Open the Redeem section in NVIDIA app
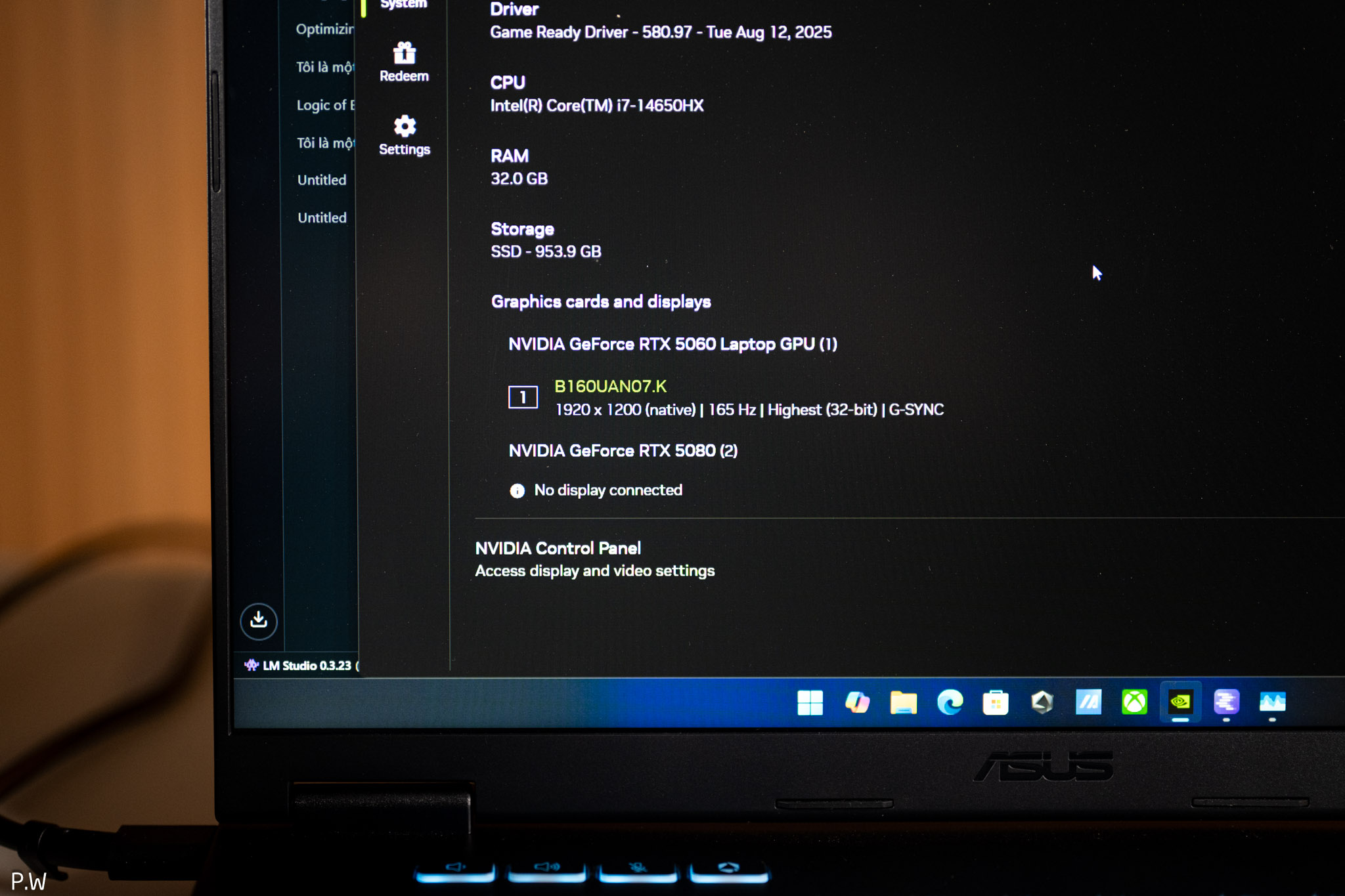 pyautogui.click(x=404, y=62)
